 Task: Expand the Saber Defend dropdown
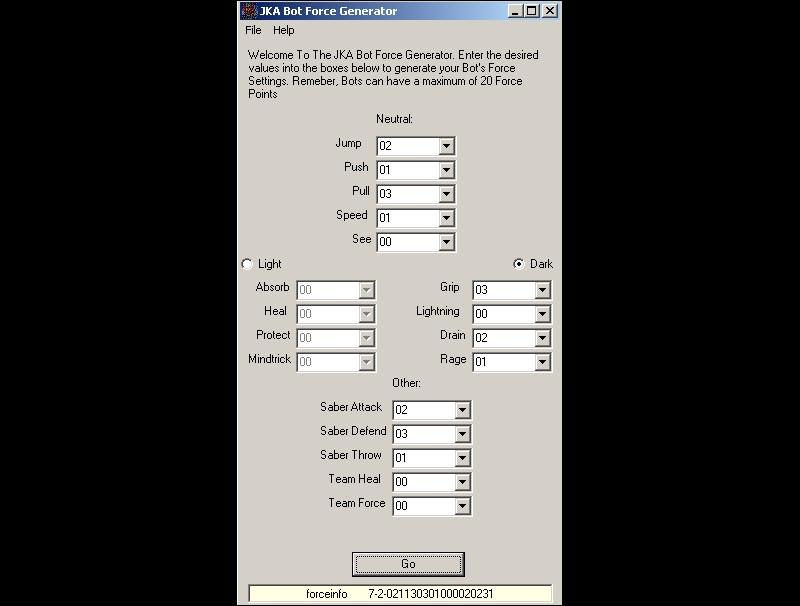[x=462, y=434]
